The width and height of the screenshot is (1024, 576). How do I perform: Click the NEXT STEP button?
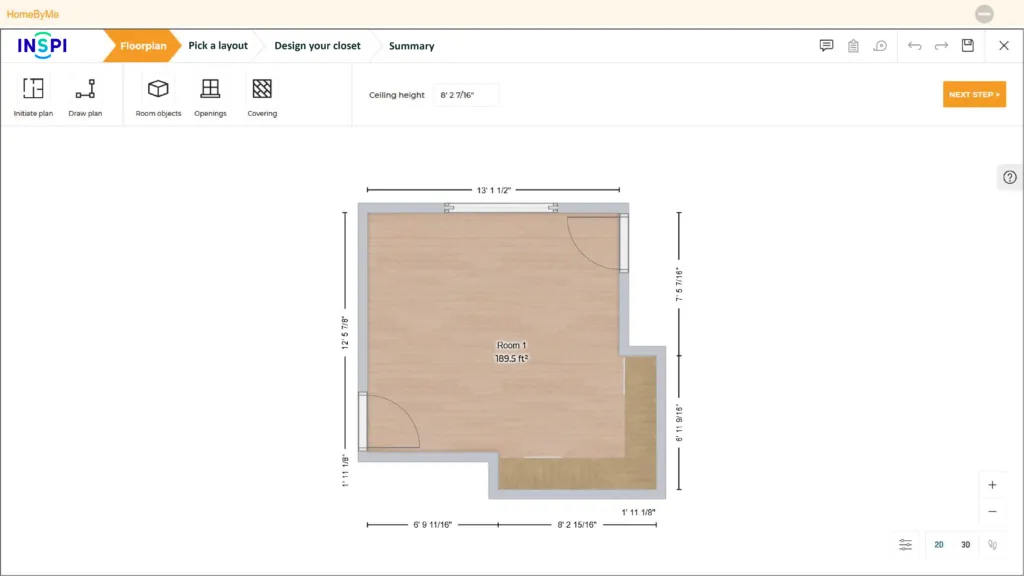(x=974, y=94)
